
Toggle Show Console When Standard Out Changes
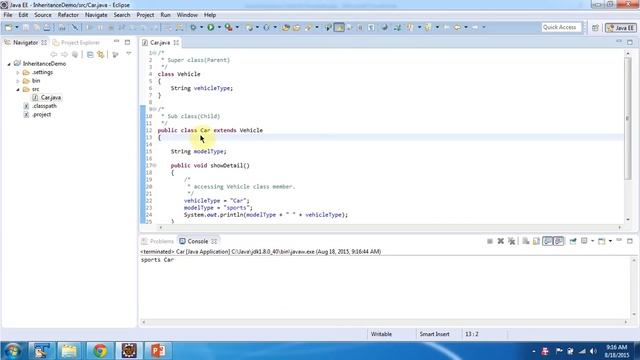pyautogui.click(x=548, y=241)
